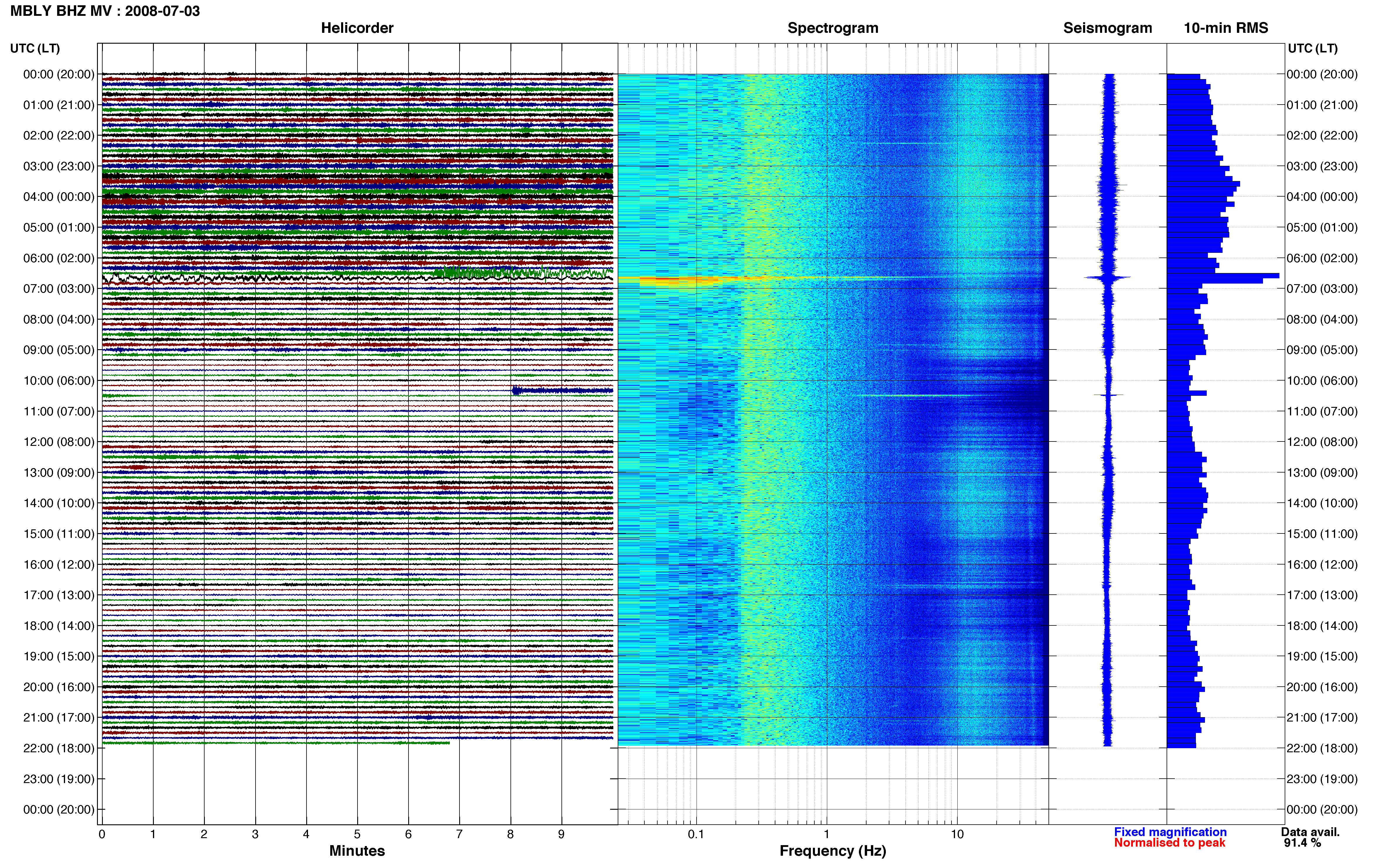Click '23:00 (19:00)' on the left axis
This screenshot has width=1389, height=868.
[59, 779]
